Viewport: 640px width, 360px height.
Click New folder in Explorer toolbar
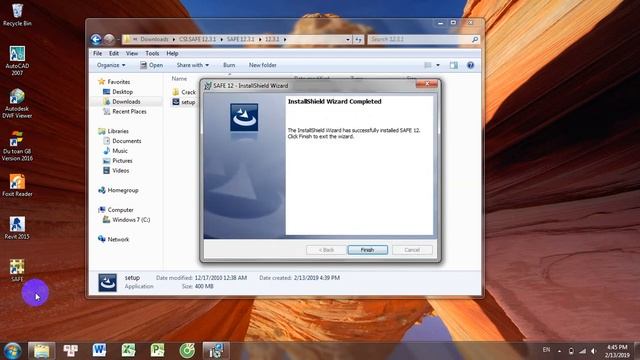(262, 65)
